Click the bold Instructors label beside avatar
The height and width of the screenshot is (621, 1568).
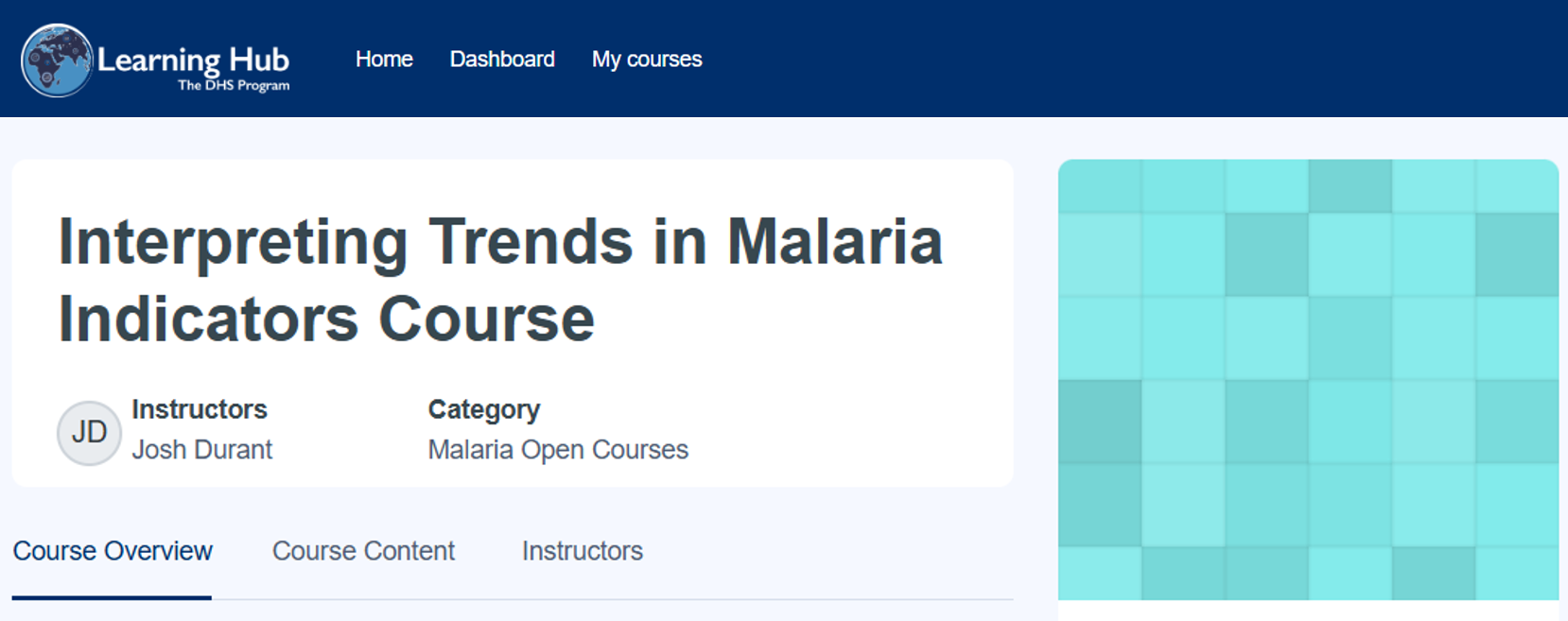200,409
